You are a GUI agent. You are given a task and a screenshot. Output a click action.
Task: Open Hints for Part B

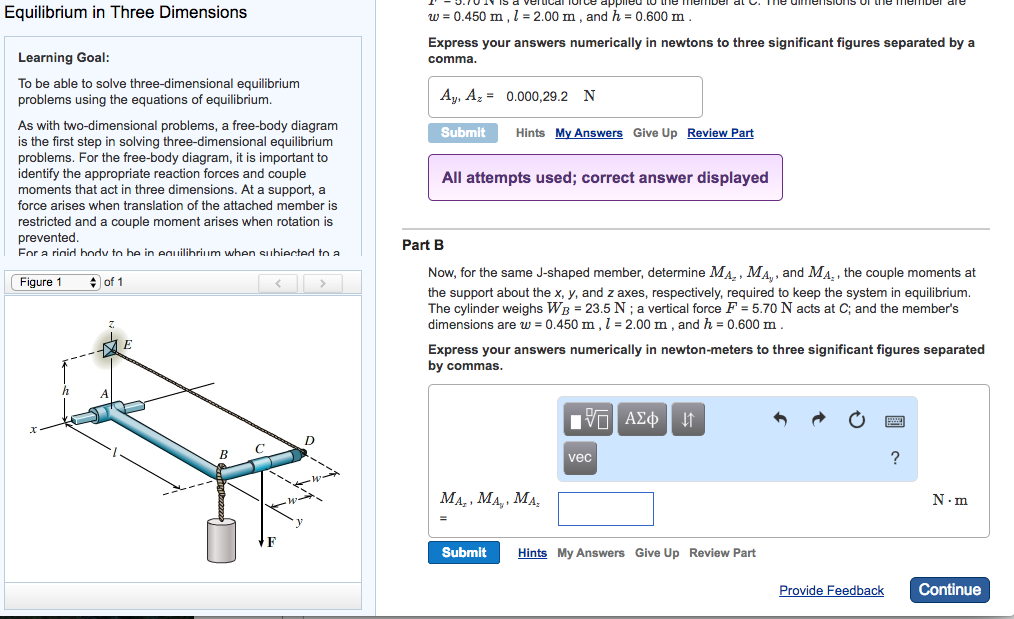click(532, 552)
